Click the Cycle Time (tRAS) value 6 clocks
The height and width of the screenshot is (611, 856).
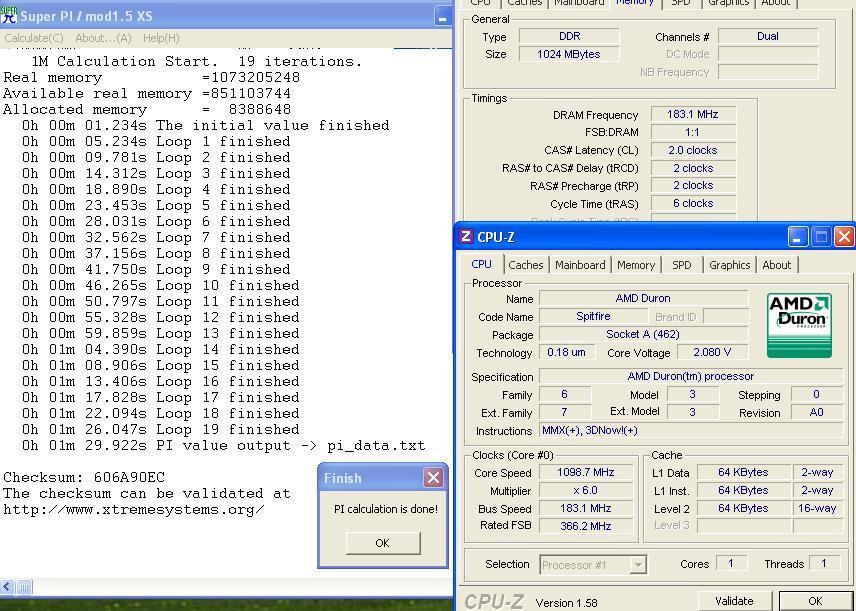coord(693,203)
